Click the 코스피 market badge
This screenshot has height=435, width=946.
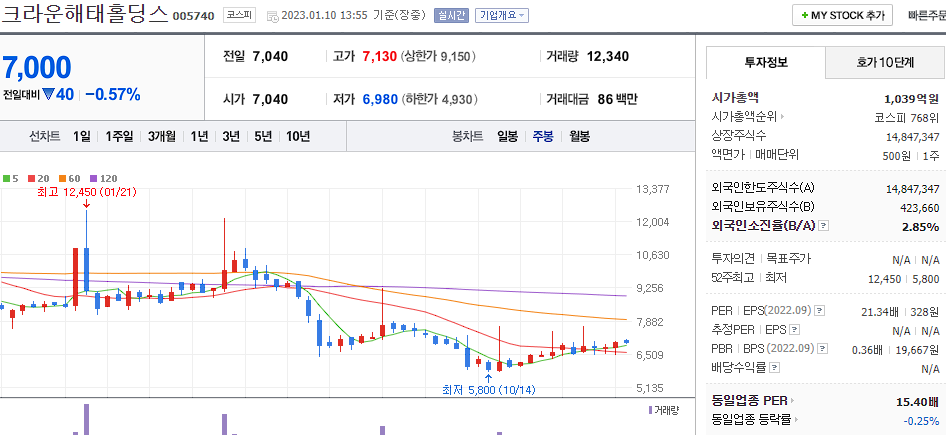point(239,16)
